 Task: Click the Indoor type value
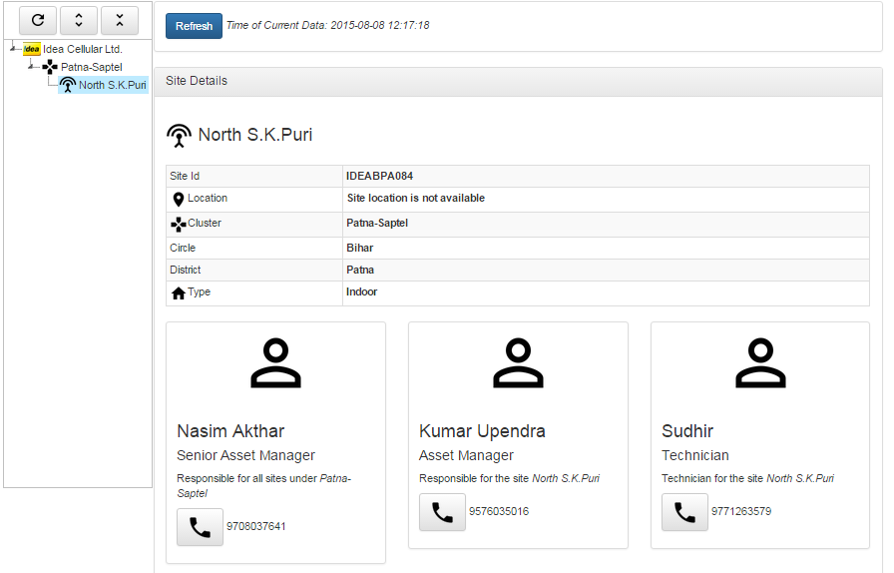[x=361, y=292]
